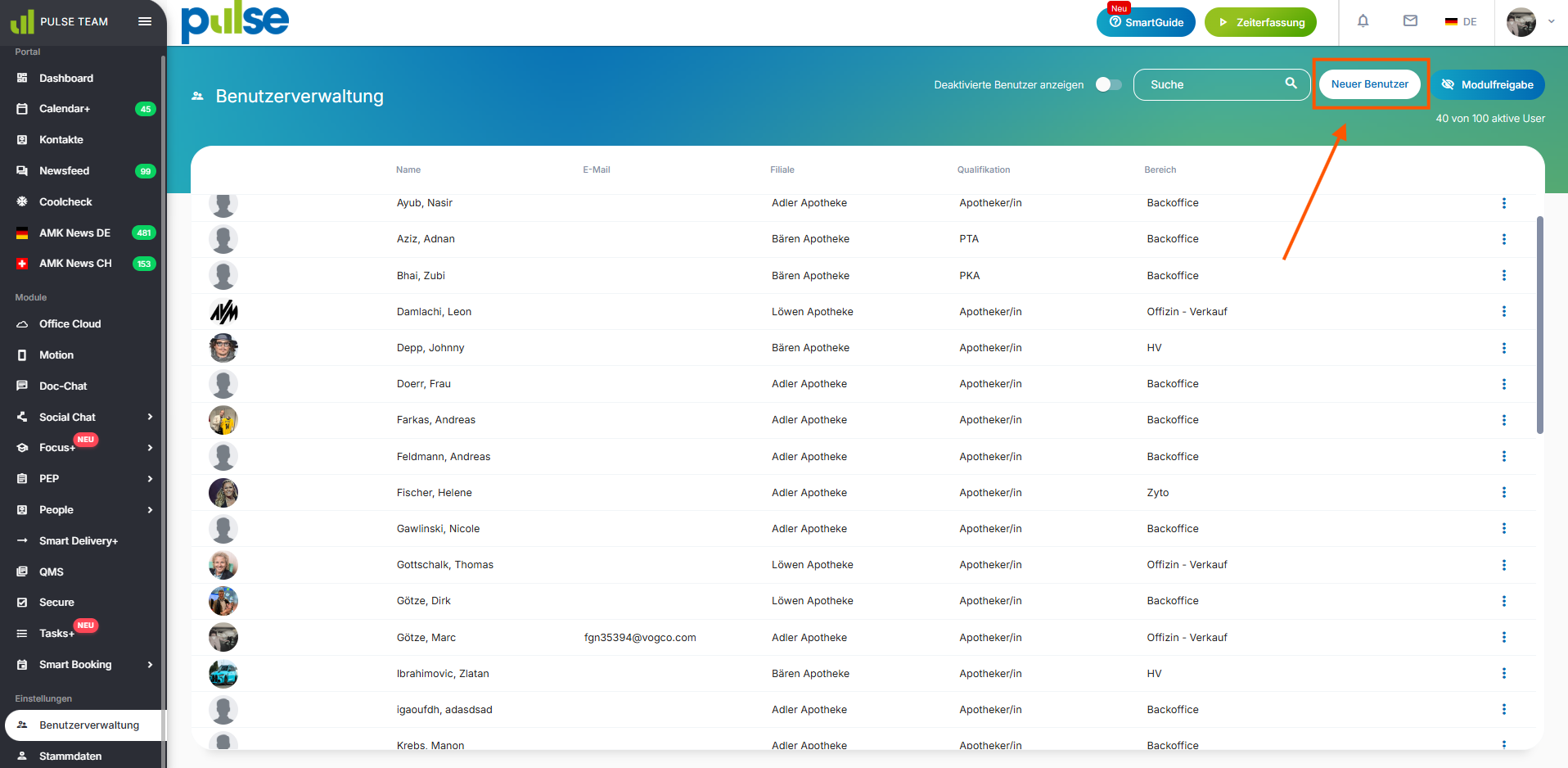The image size is (1568, 768).
Task: Click the Neuer Benutzer button
Action: pos(1370,84)
